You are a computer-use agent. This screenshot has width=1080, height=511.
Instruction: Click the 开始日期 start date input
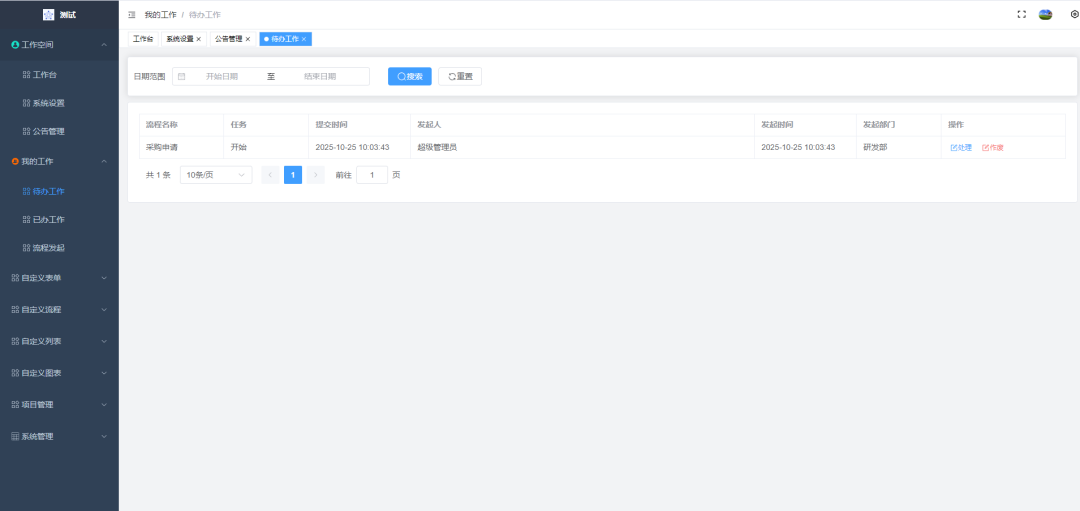(222, 76)
